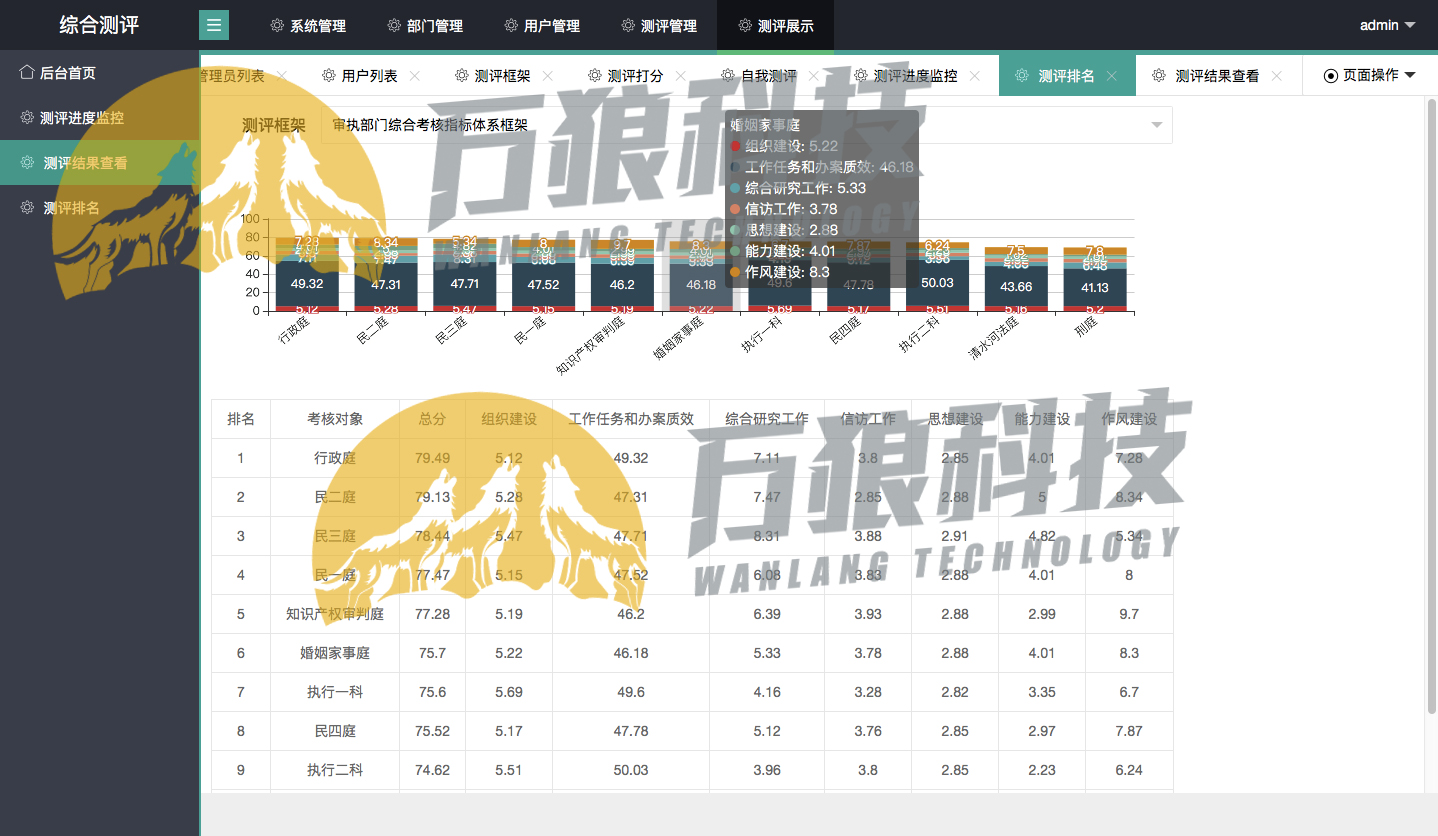
Task: Click the 综合研究工作 column header
Action: (x=767, y=419)
